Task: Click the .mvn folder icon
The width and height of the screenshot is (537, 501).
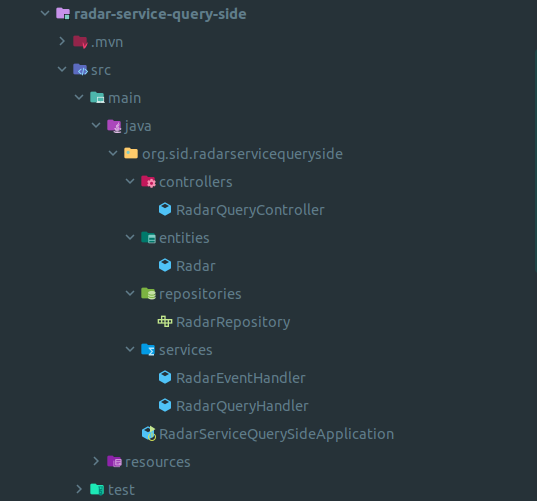Action: (x=80, y=42)
